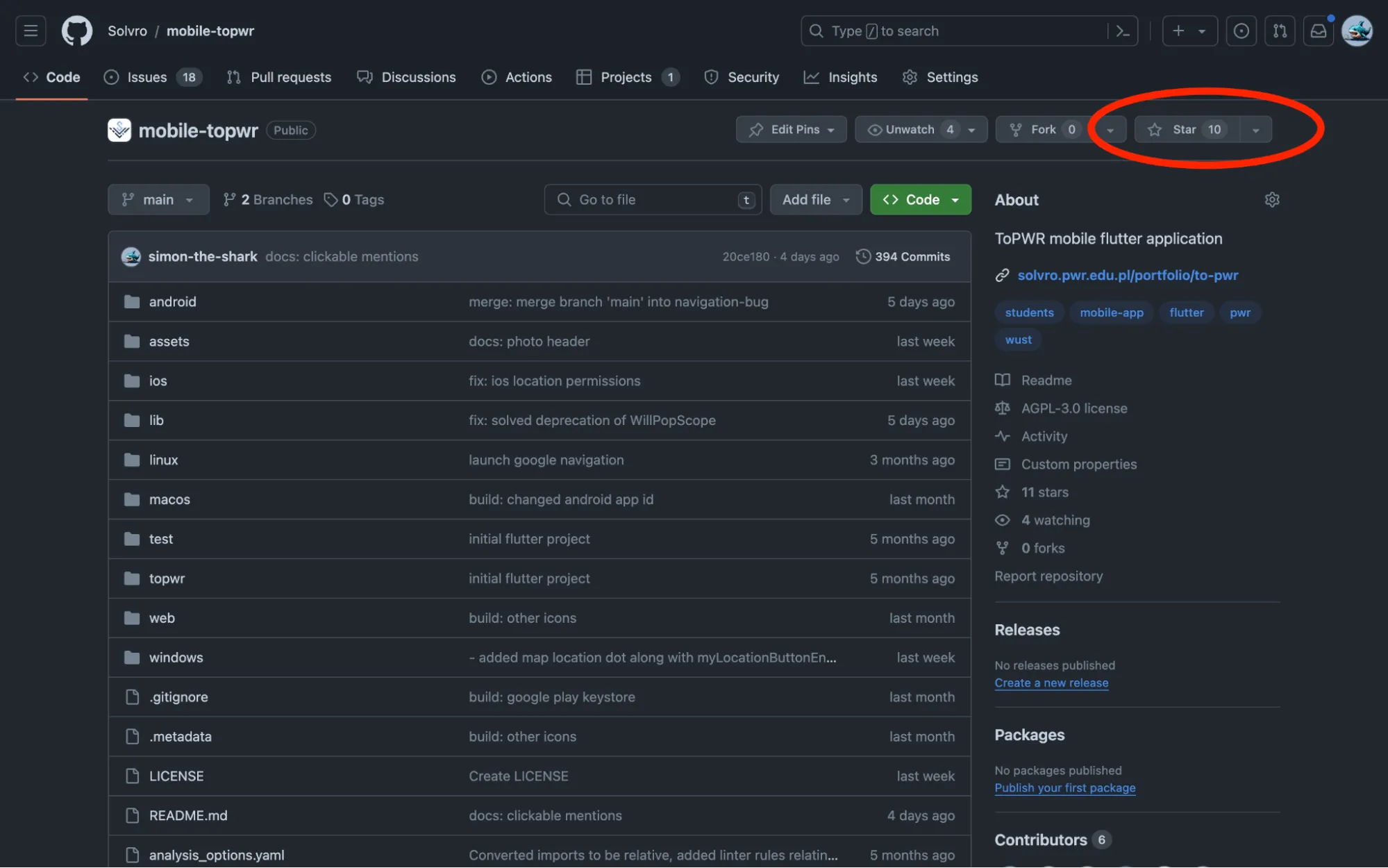Open the lib folder
This screenshot has height=868, width=1388.
[156, 420]
